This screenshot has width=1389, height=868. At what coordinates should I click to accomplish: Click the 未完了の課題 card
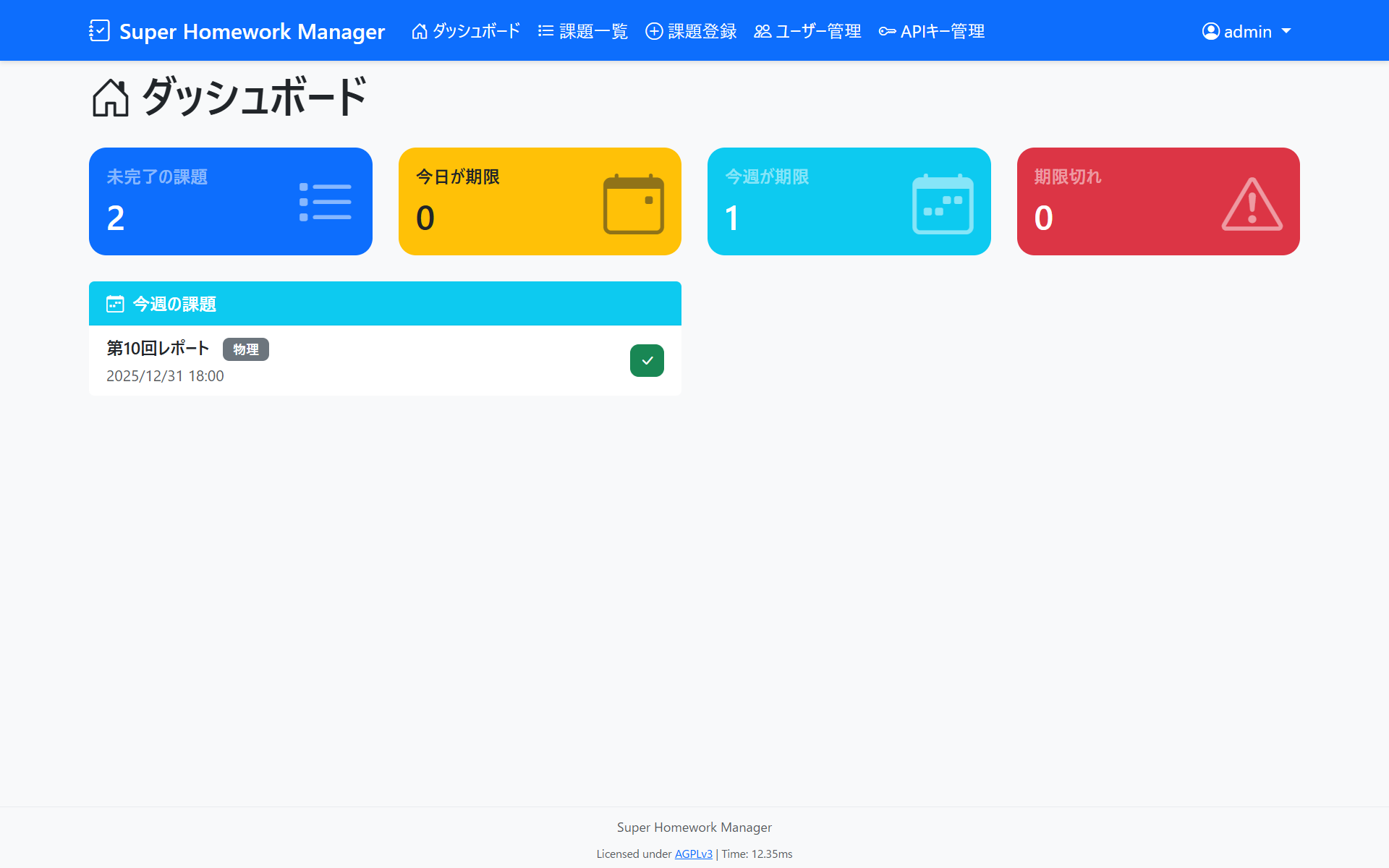[230, 201]
